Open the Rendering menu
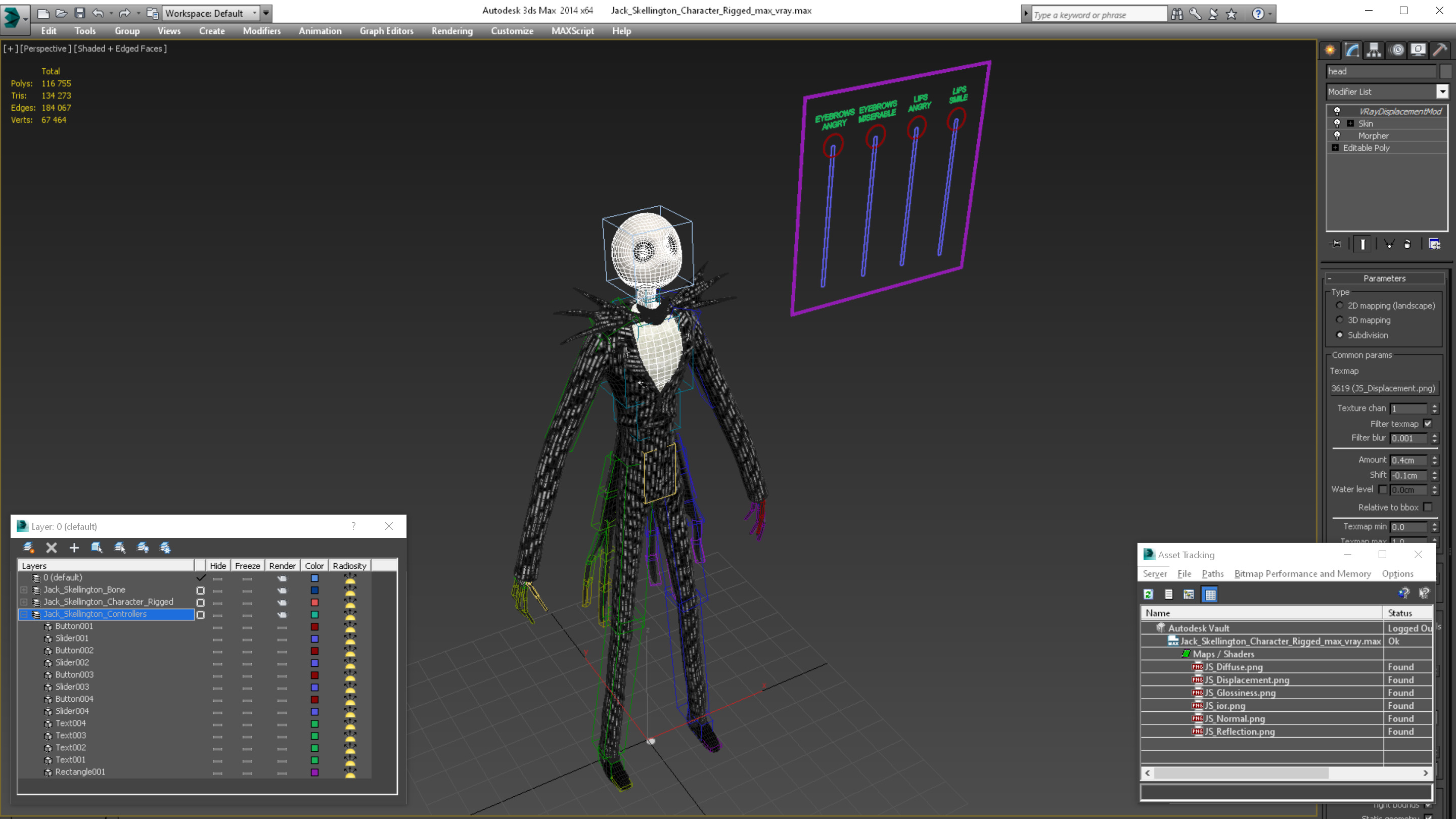The height and width of the screenshot is (819, 1456). tap(452, 31)
